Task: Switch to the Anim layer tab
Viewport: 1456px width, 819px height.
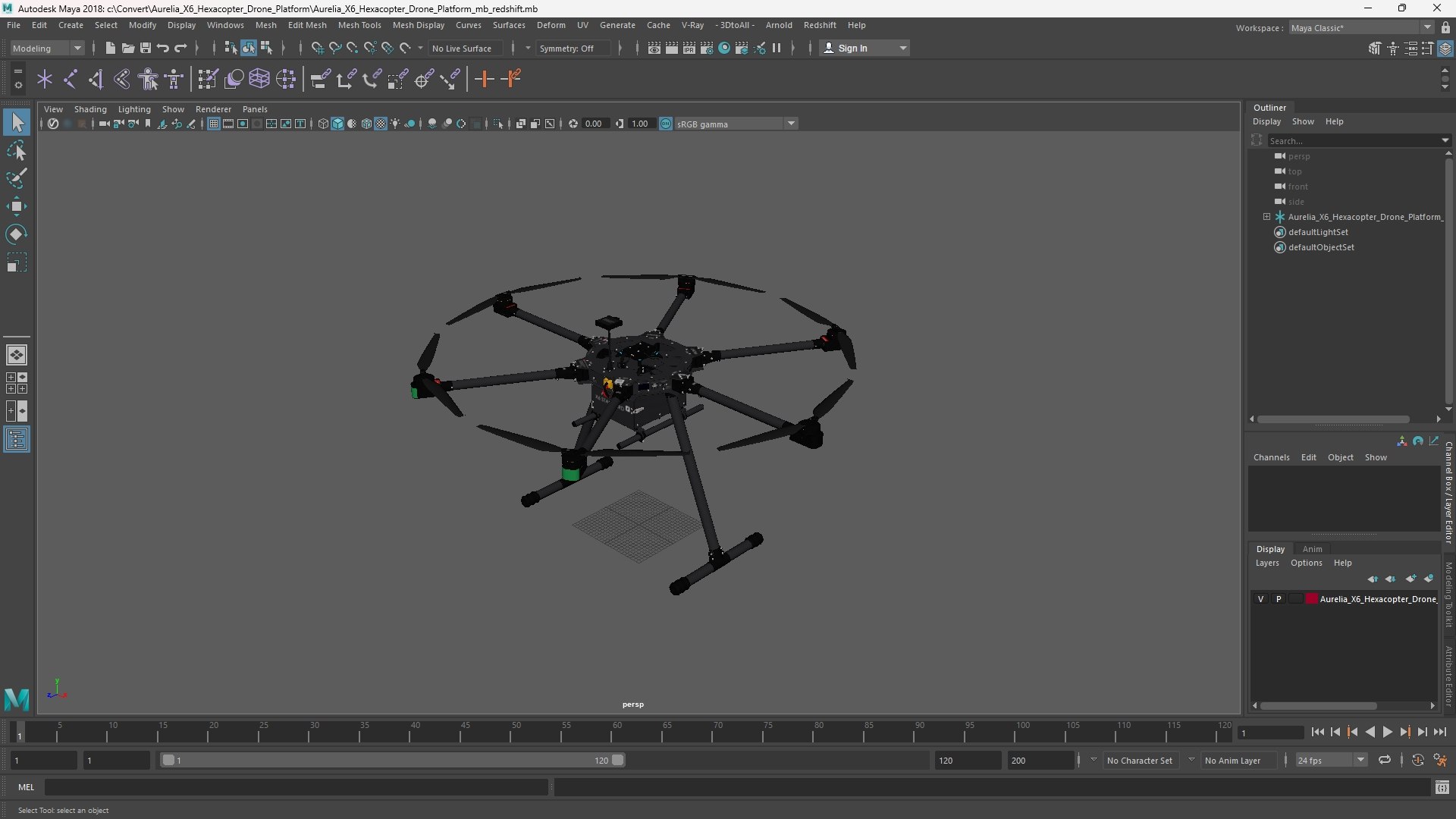Action: tap(1312, 549)
